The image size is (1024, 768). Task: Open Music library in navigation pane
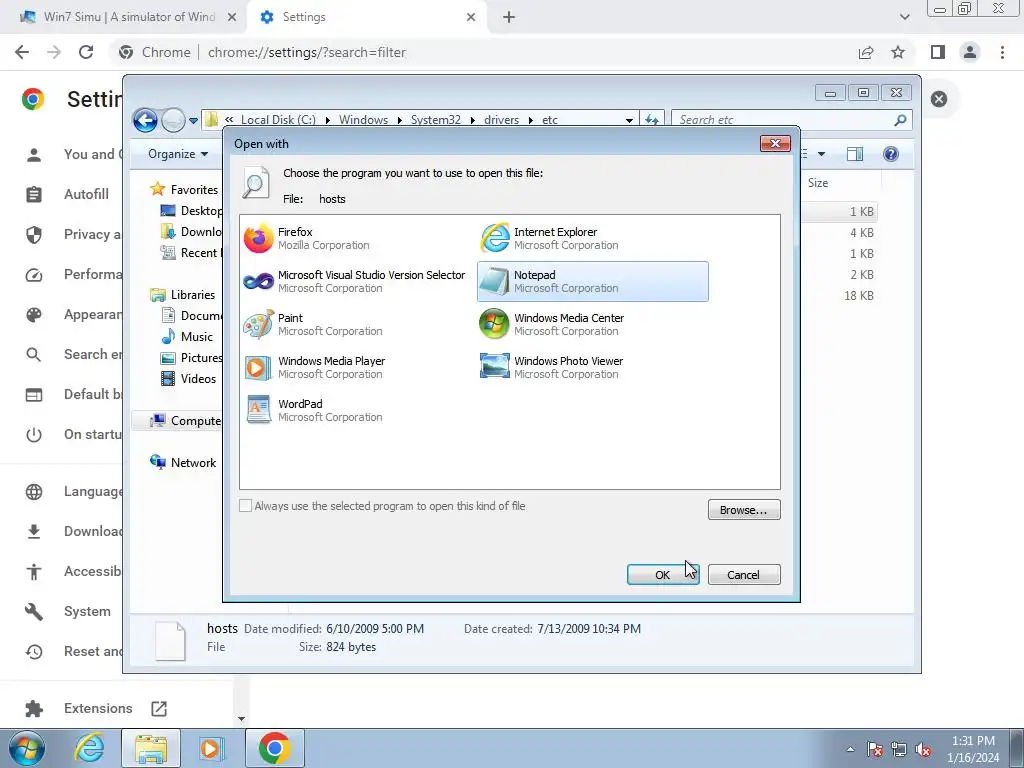click(x=187, y=337)
